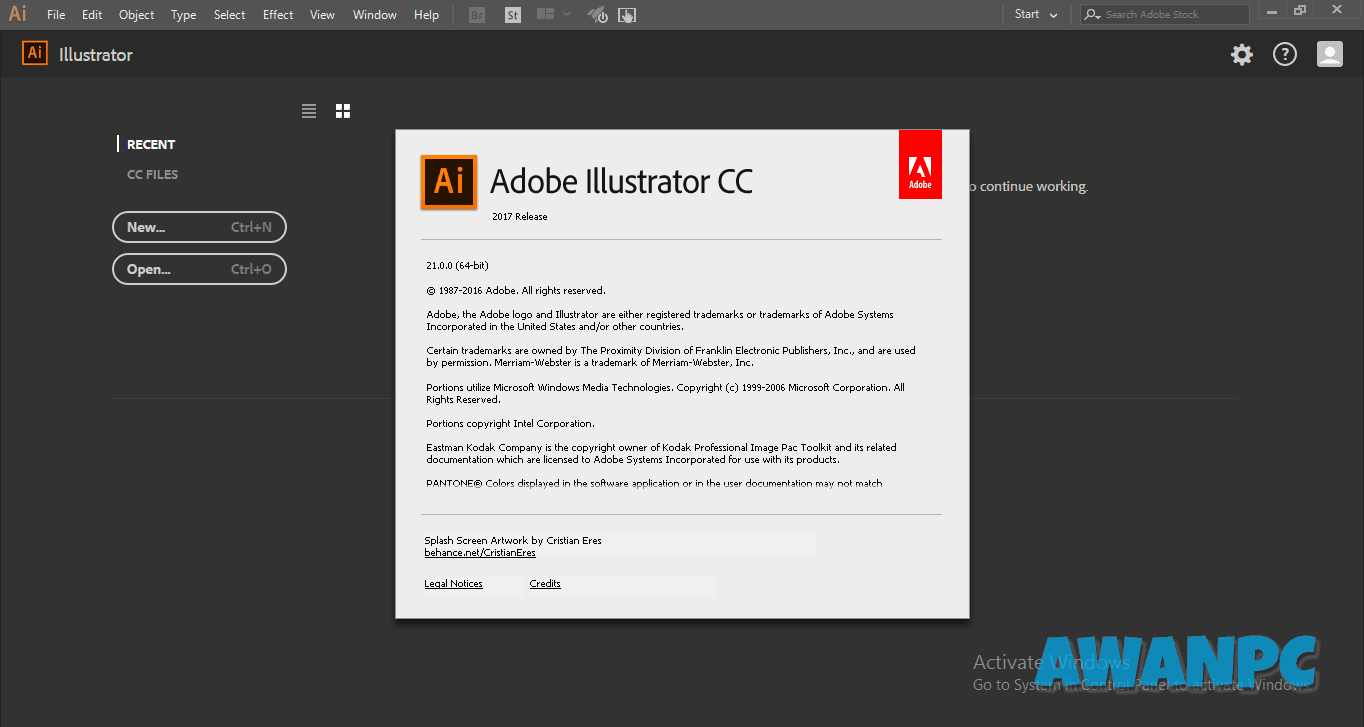Switch recent files to grid view
This screenshot has height=727, width=1364.
(x=343, y=111)
